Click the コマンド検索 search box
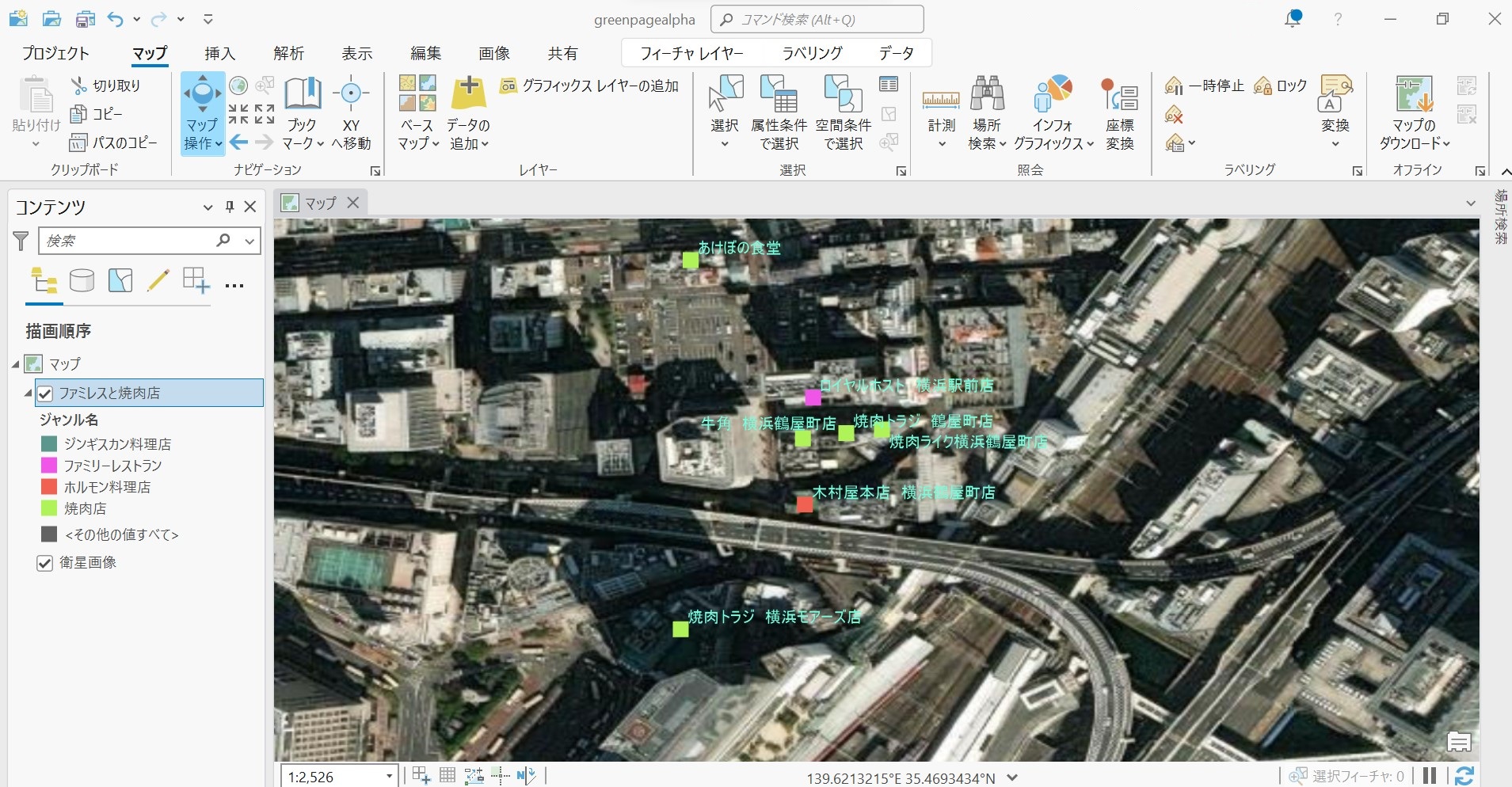Screen dimensions: 1512x787 coord(817,19)
